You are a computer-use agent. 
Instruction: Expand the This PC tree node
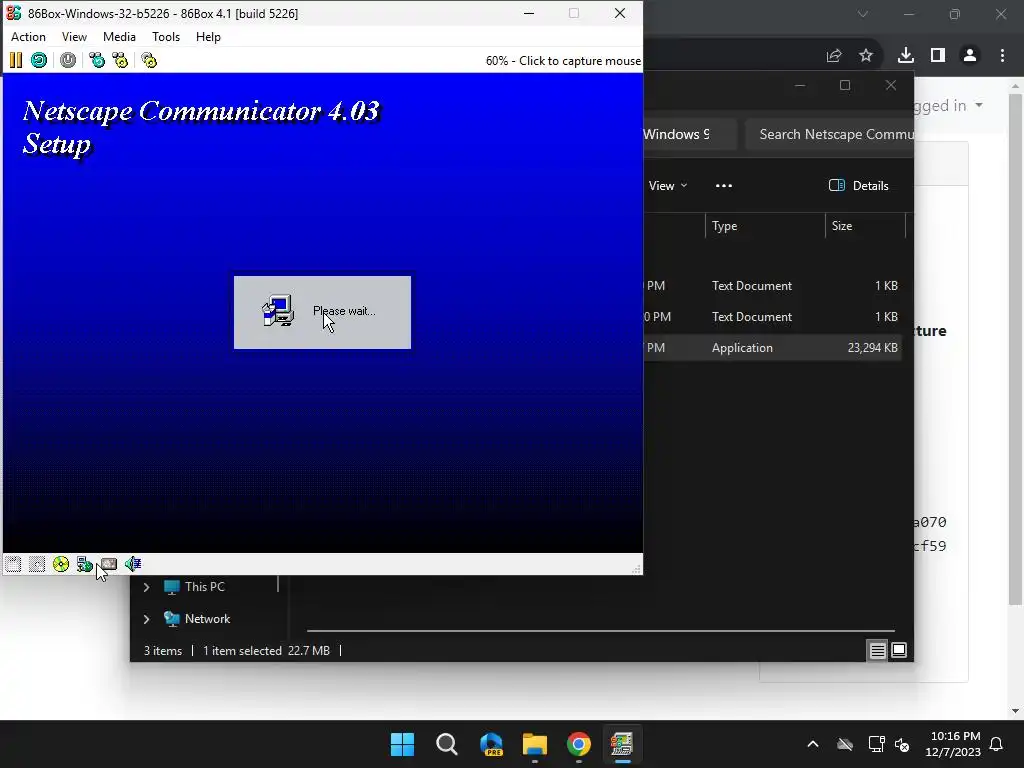click(147, 587)
